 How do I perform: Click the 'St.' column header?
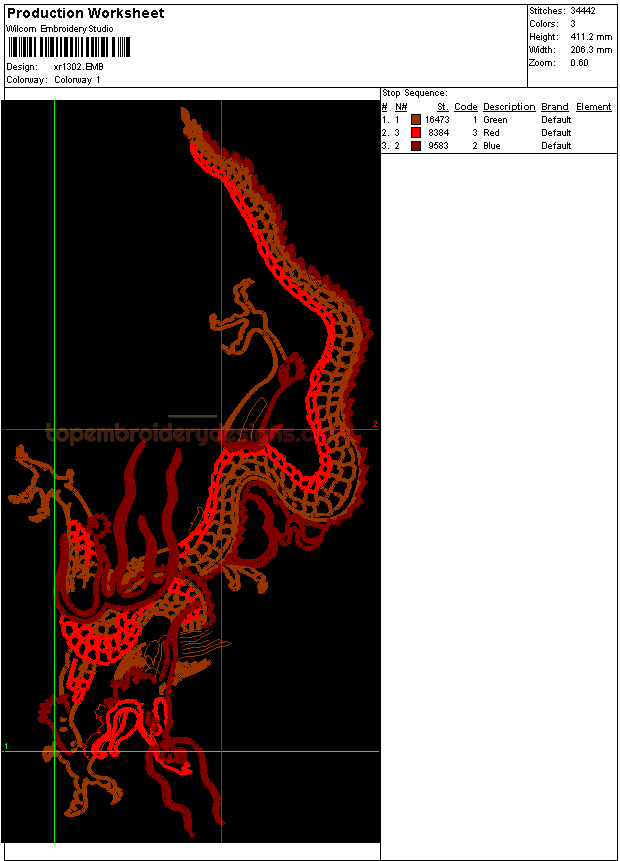coord(443,107)
